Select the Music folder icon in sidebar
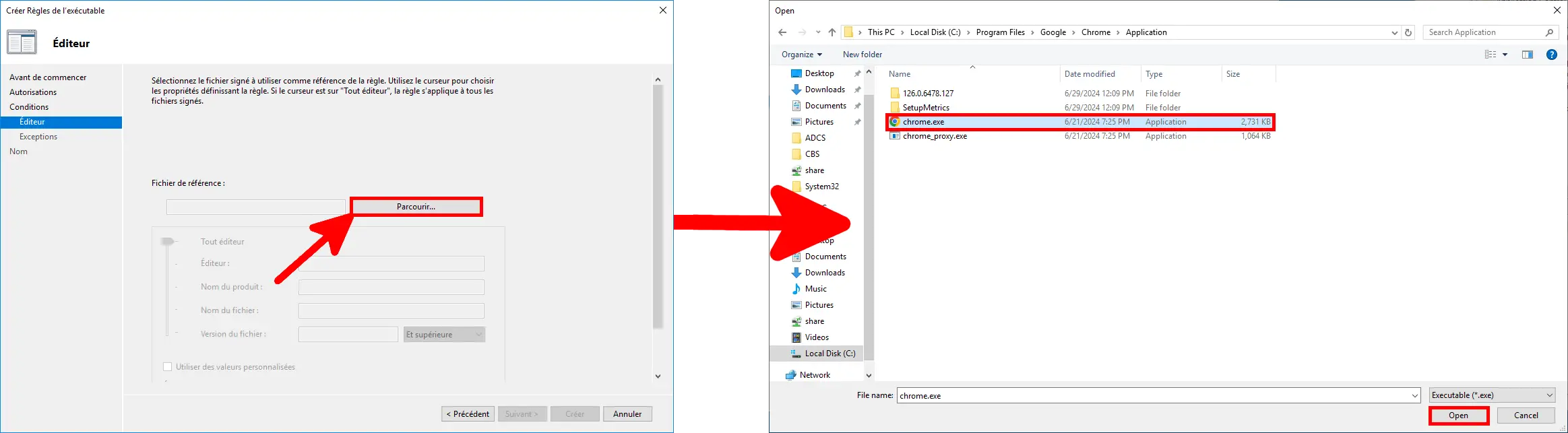This screenshot has height=433, width=1568. point(796,289)
